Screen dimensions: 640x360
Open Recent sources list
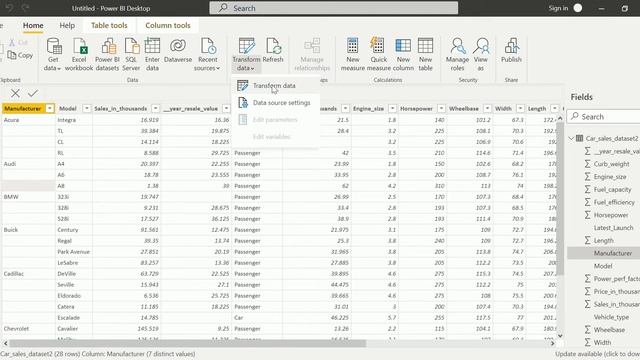click(207, 54)
